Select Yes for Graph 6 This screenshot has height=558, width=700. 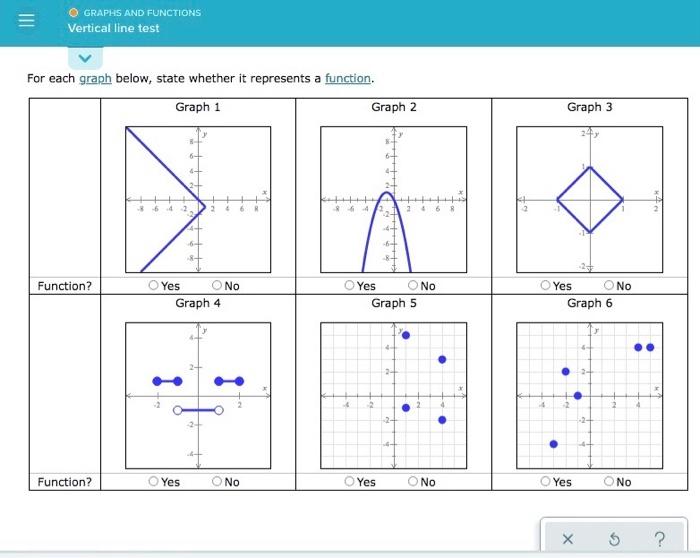tap(546, 481)
